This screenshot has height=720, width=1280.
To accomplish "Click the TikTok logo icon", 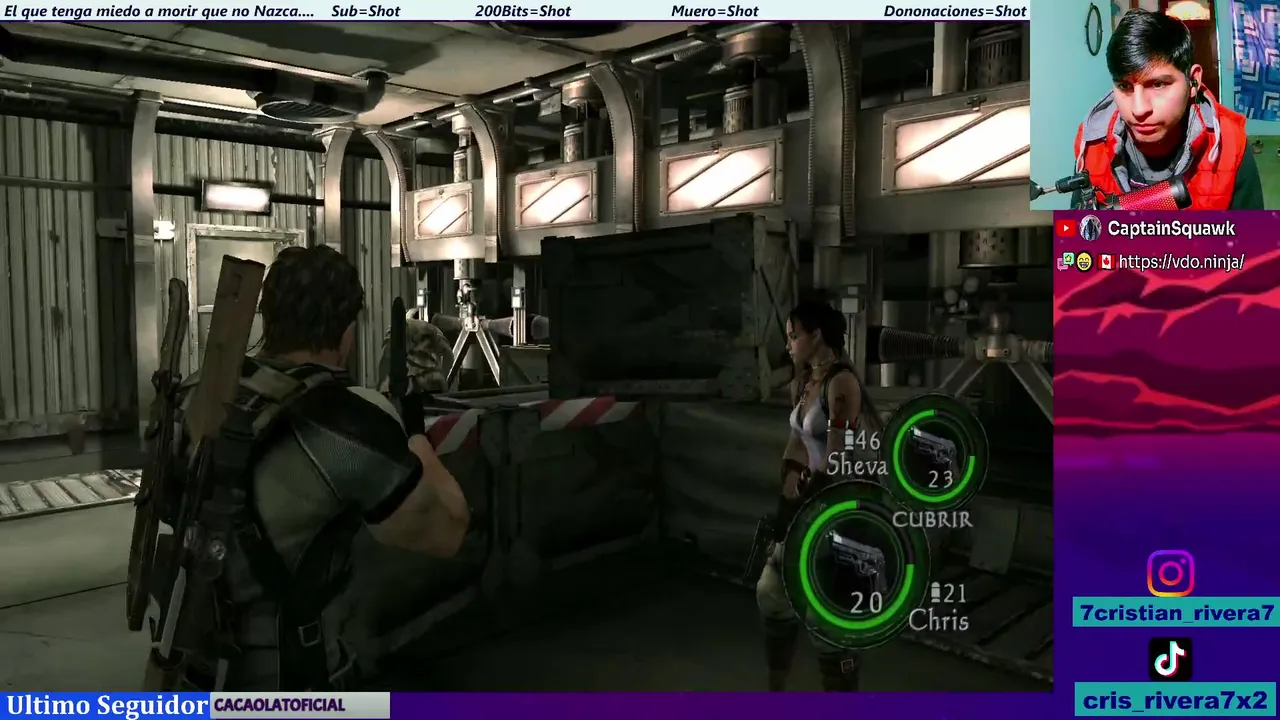I will (1170, 660).
